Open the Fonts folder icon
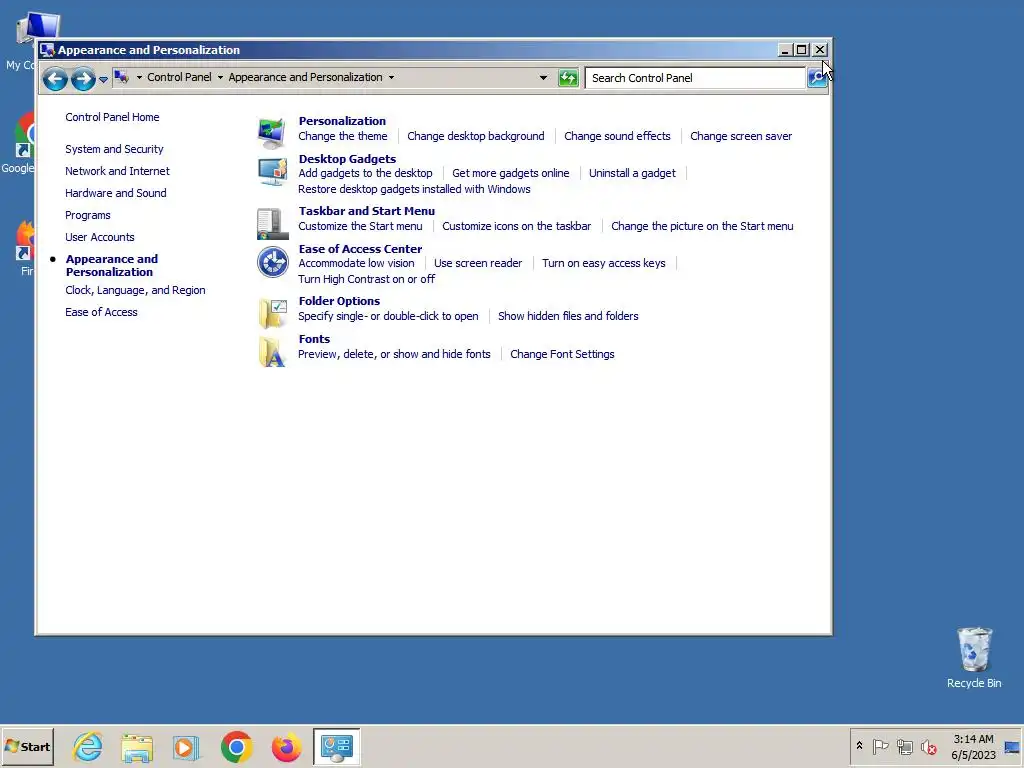The image size is (1024, 768). pos(272,351)
